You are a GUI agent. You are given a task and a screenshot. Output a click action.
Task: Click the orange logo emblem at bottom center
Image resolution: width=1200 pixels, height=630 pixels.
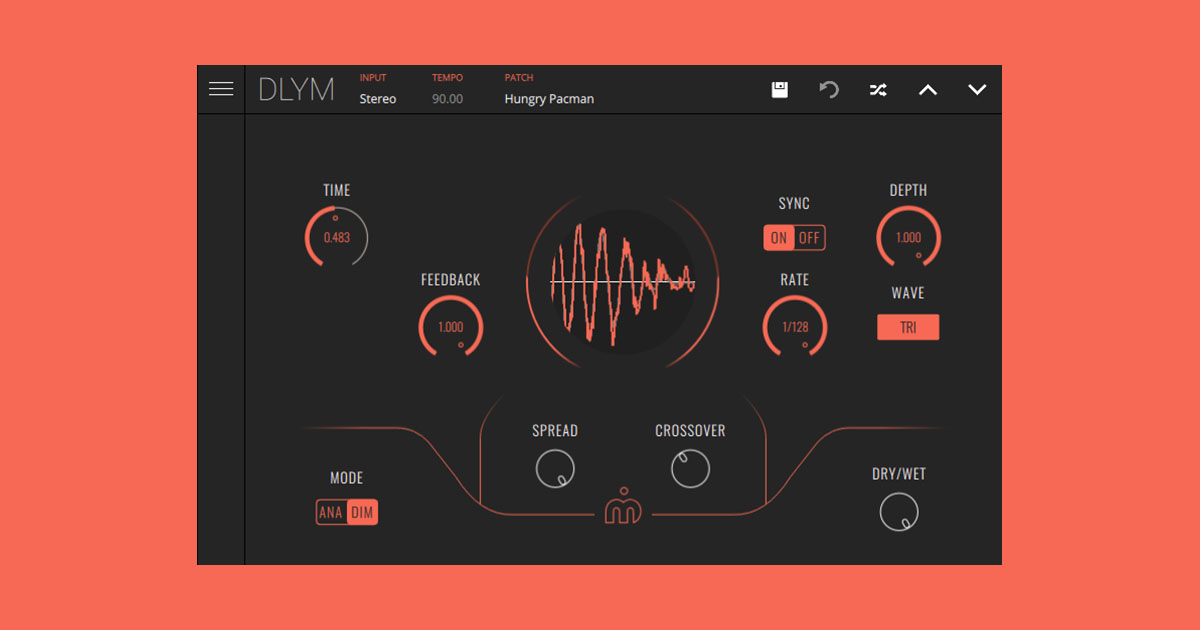[x=623, y=506]
